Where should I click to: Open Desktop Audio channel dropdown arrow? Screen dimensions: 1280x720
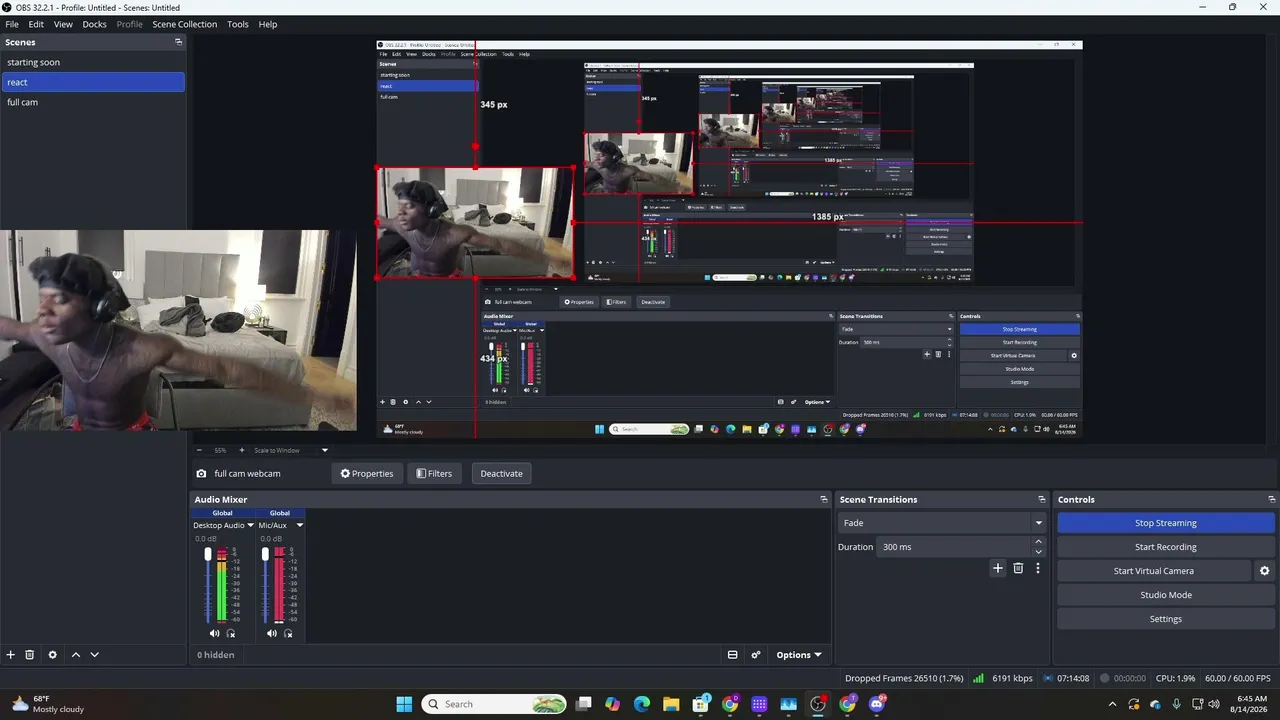coord(250,525)
